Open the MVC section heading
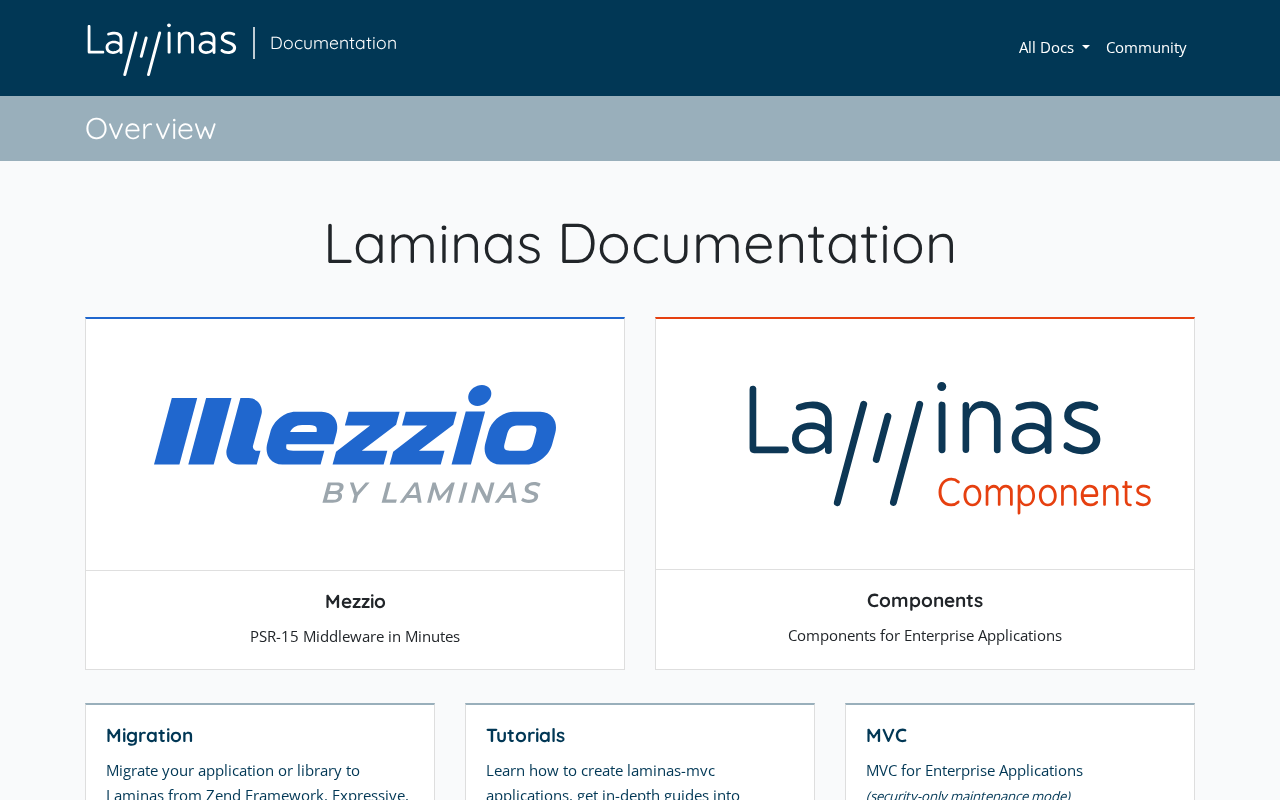Image resolution: width=1280 pixels, height=800 pixels. pos(887,735)
